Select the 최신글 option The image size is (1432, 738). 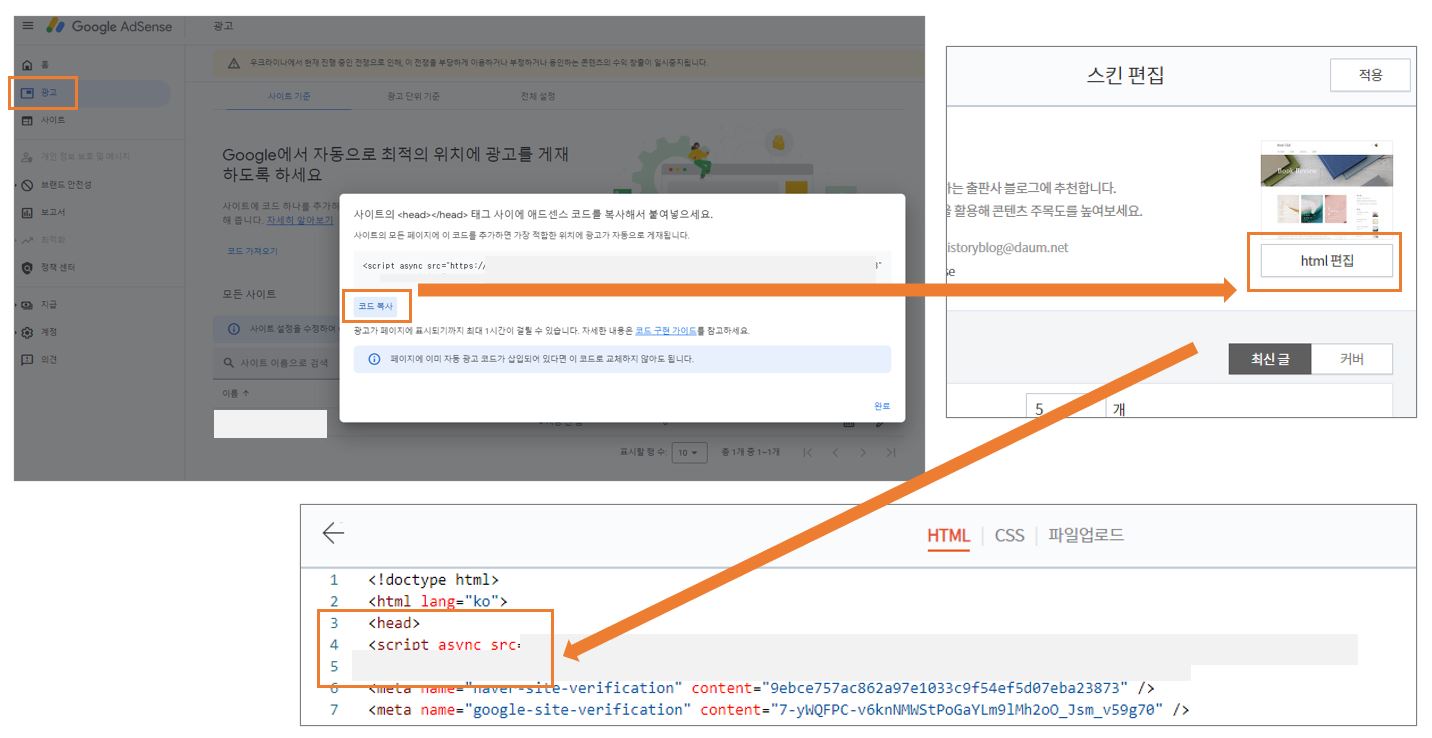(x=1269, y=360)
